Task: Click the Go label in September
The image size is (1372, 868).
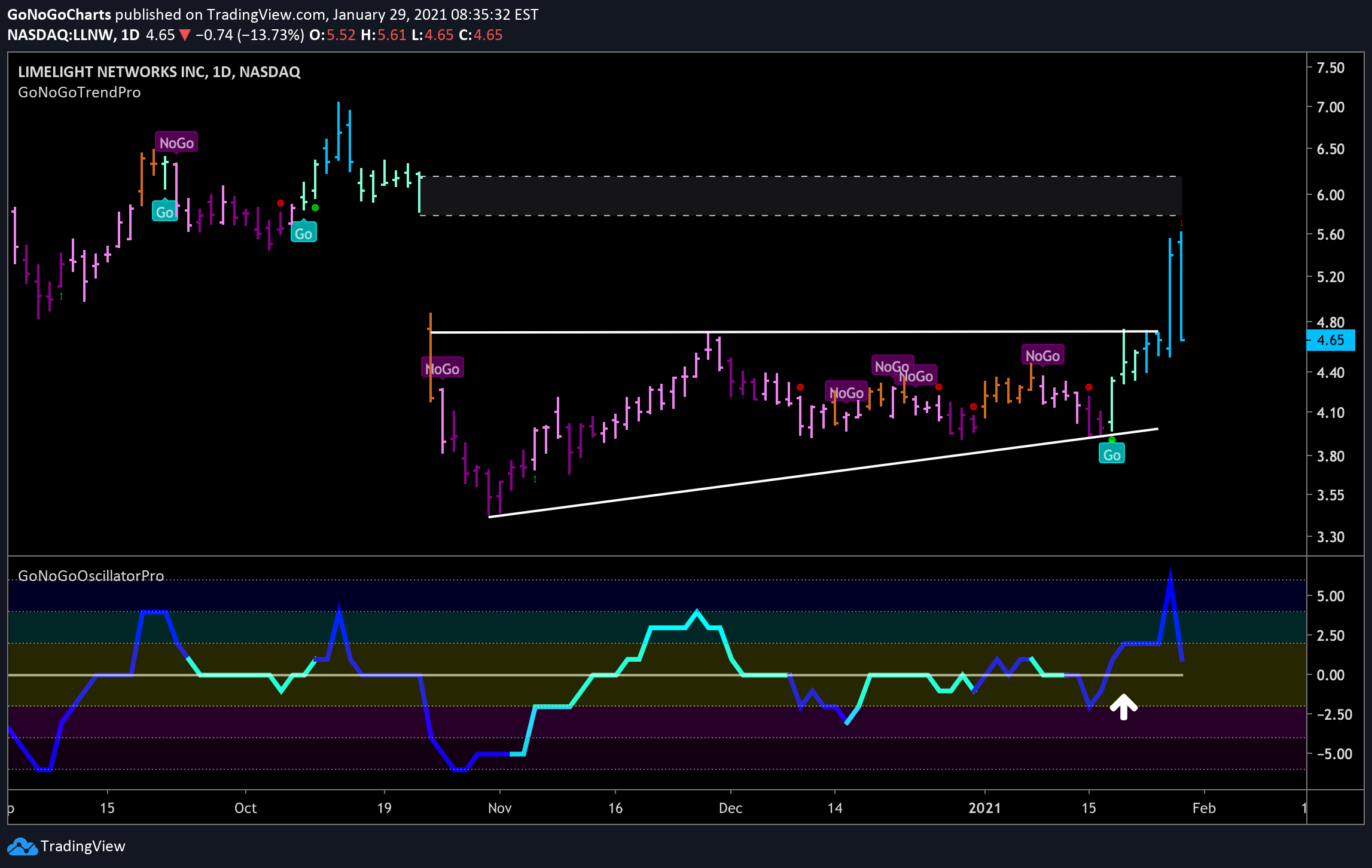Action: click(x=164, y=211)
